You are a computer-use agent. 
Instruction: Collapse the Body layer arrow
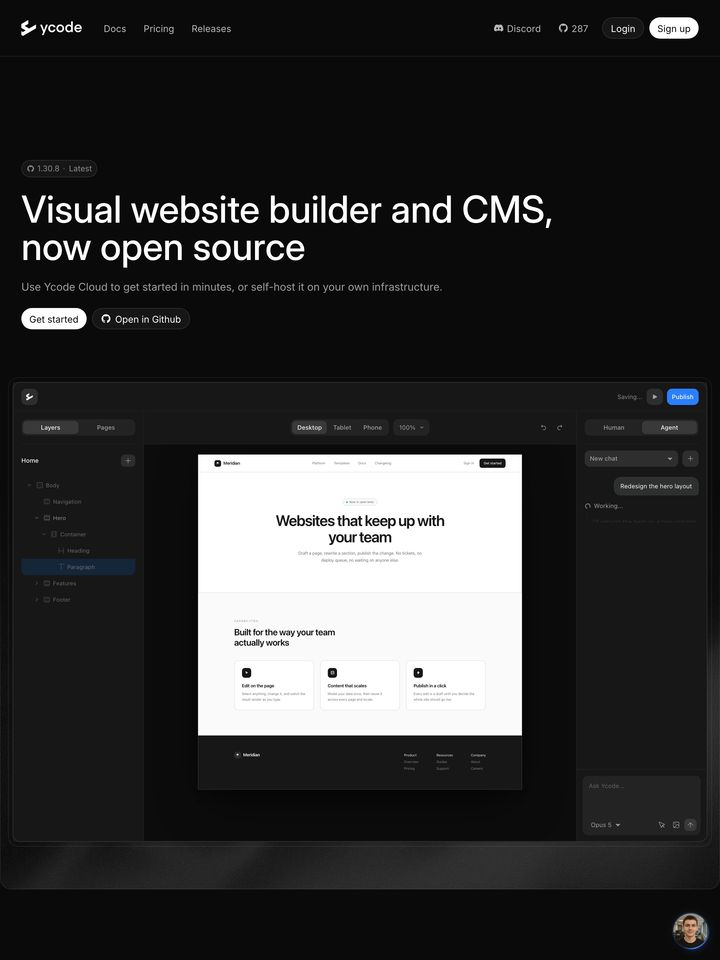click(29, 486)
